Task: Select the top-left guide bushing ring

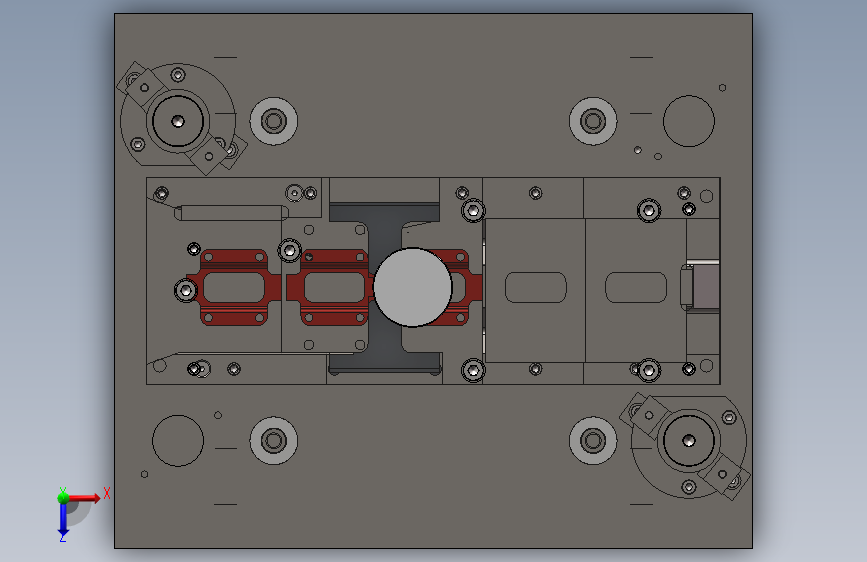Action: (274, 121)
